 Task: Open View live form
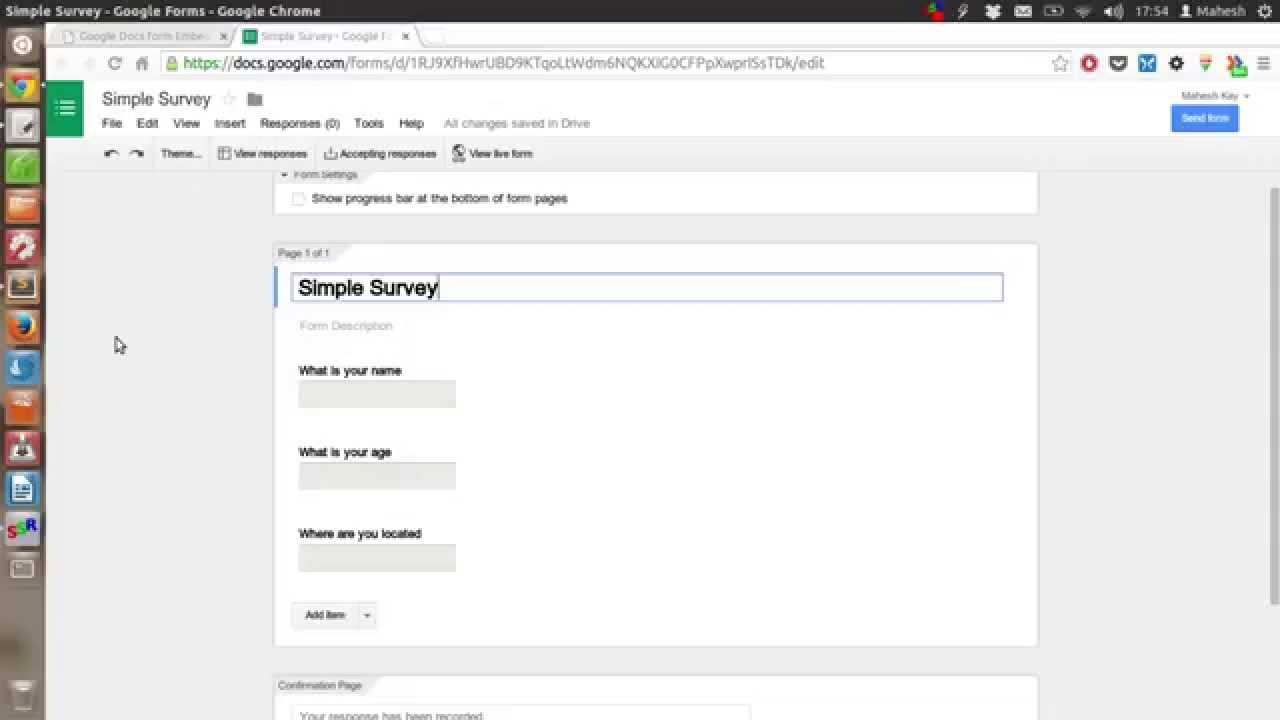tap(492, 154)
